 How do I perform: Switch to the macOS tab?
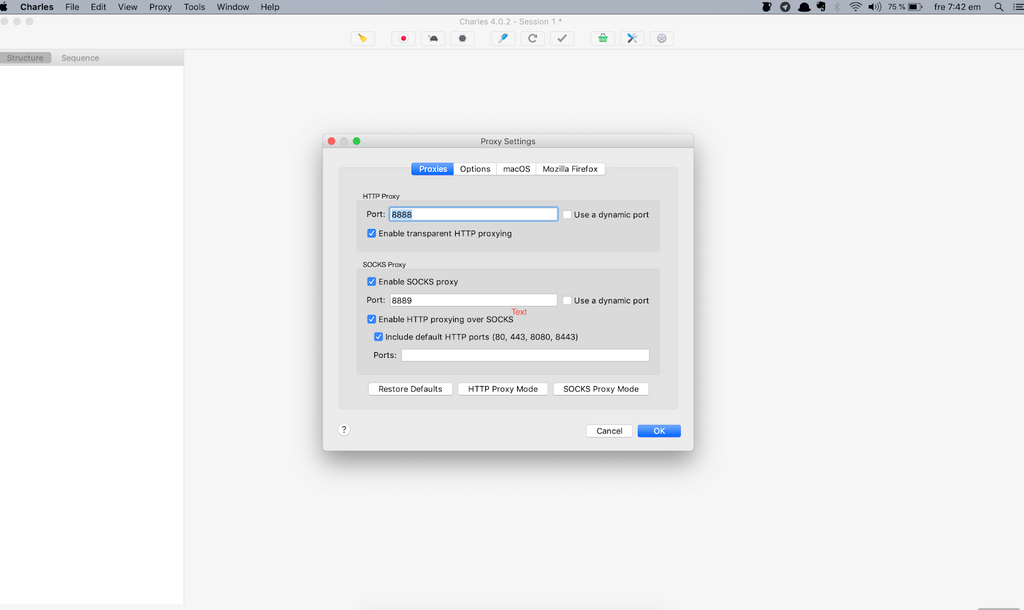pyautogui.click(x=516, y=169)
